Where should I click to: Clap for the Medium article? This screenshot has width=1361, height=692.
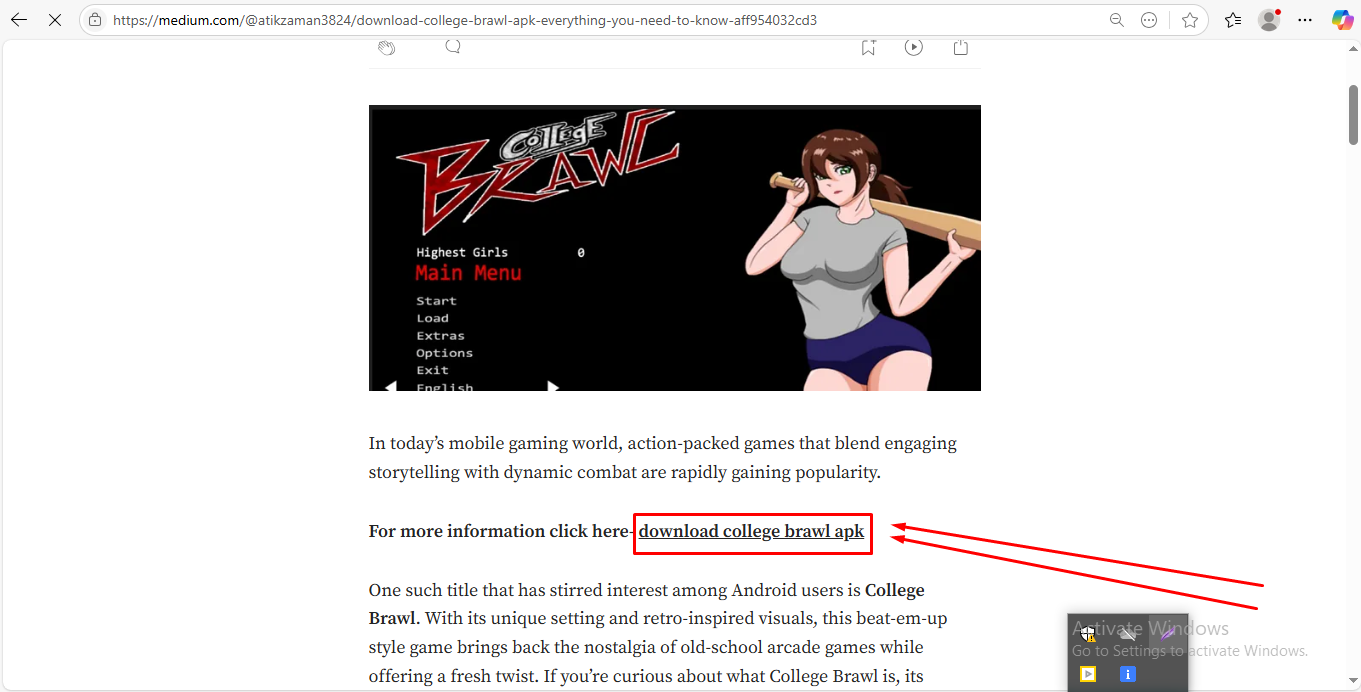[387, 47]
